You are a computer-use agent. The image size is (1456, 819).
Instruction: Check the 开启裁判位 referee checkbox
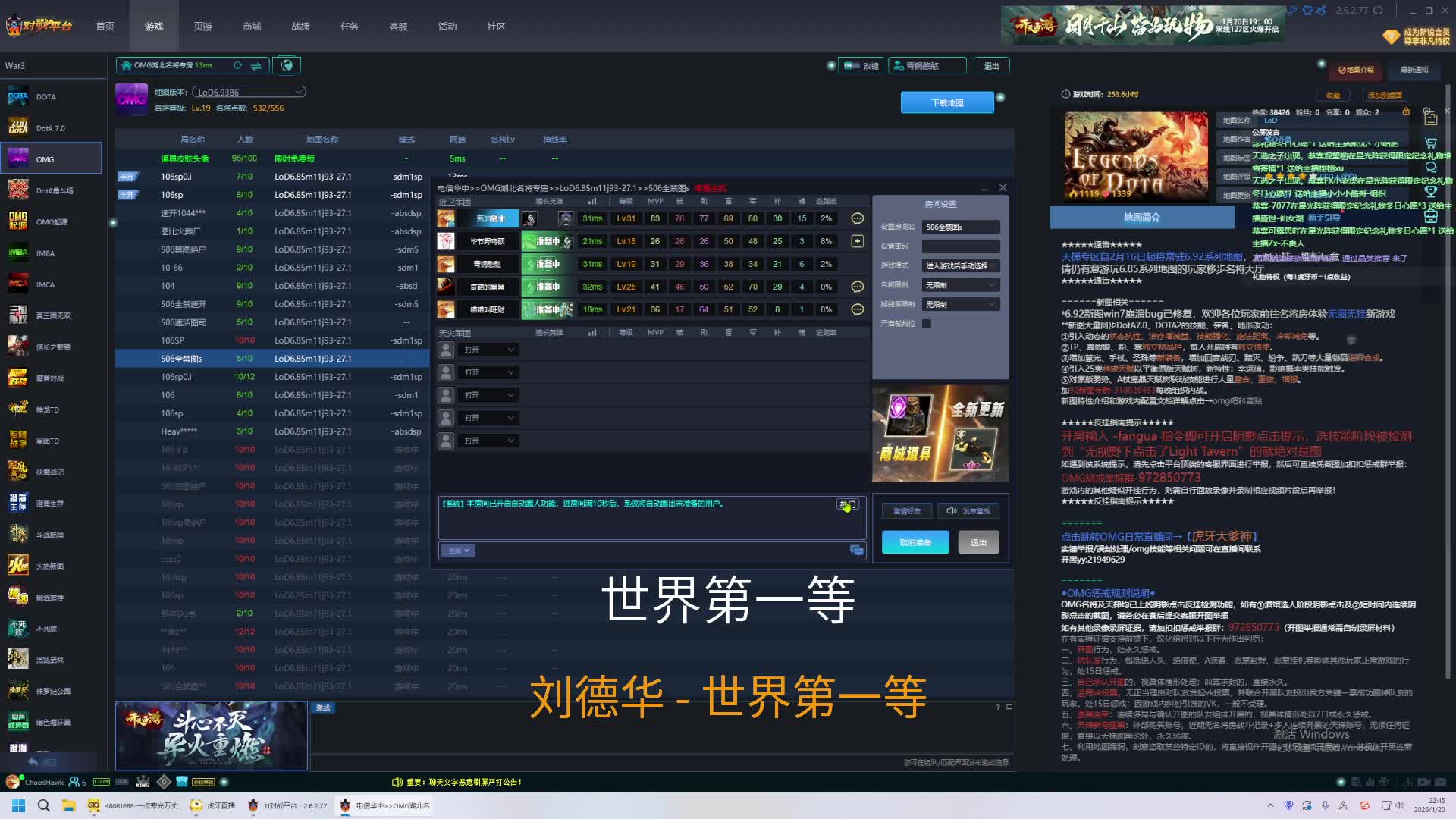(x=927, y=323)
